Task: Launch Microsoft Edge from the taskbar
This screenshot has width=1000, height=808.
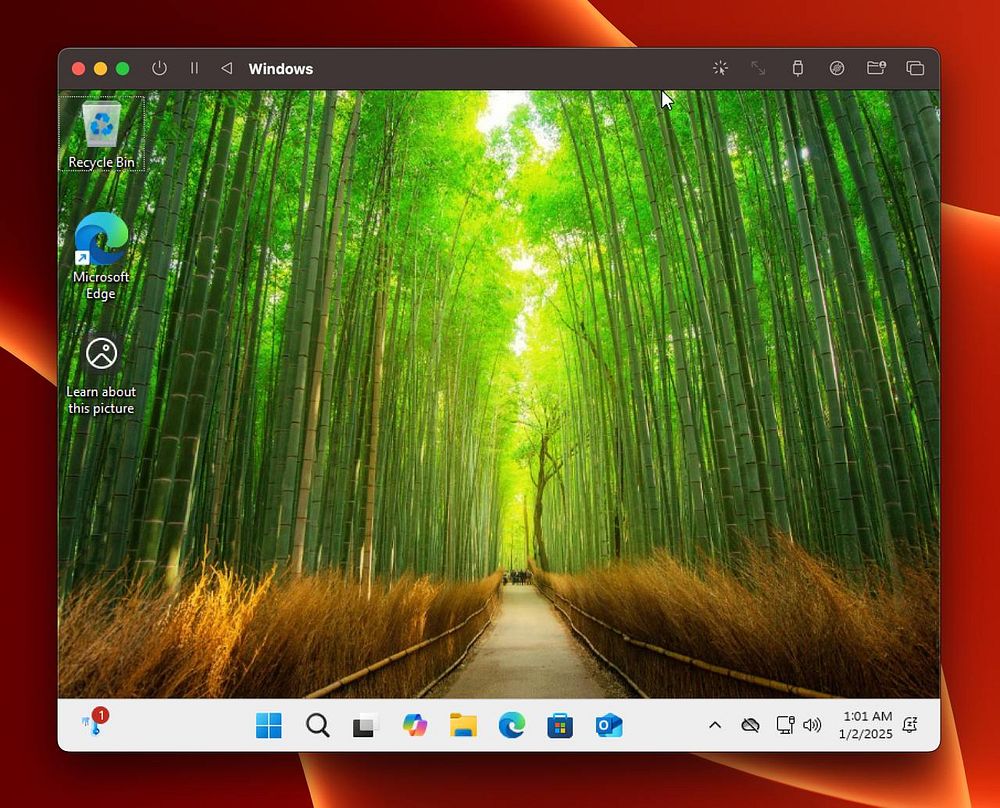Action: pos(511,725)
